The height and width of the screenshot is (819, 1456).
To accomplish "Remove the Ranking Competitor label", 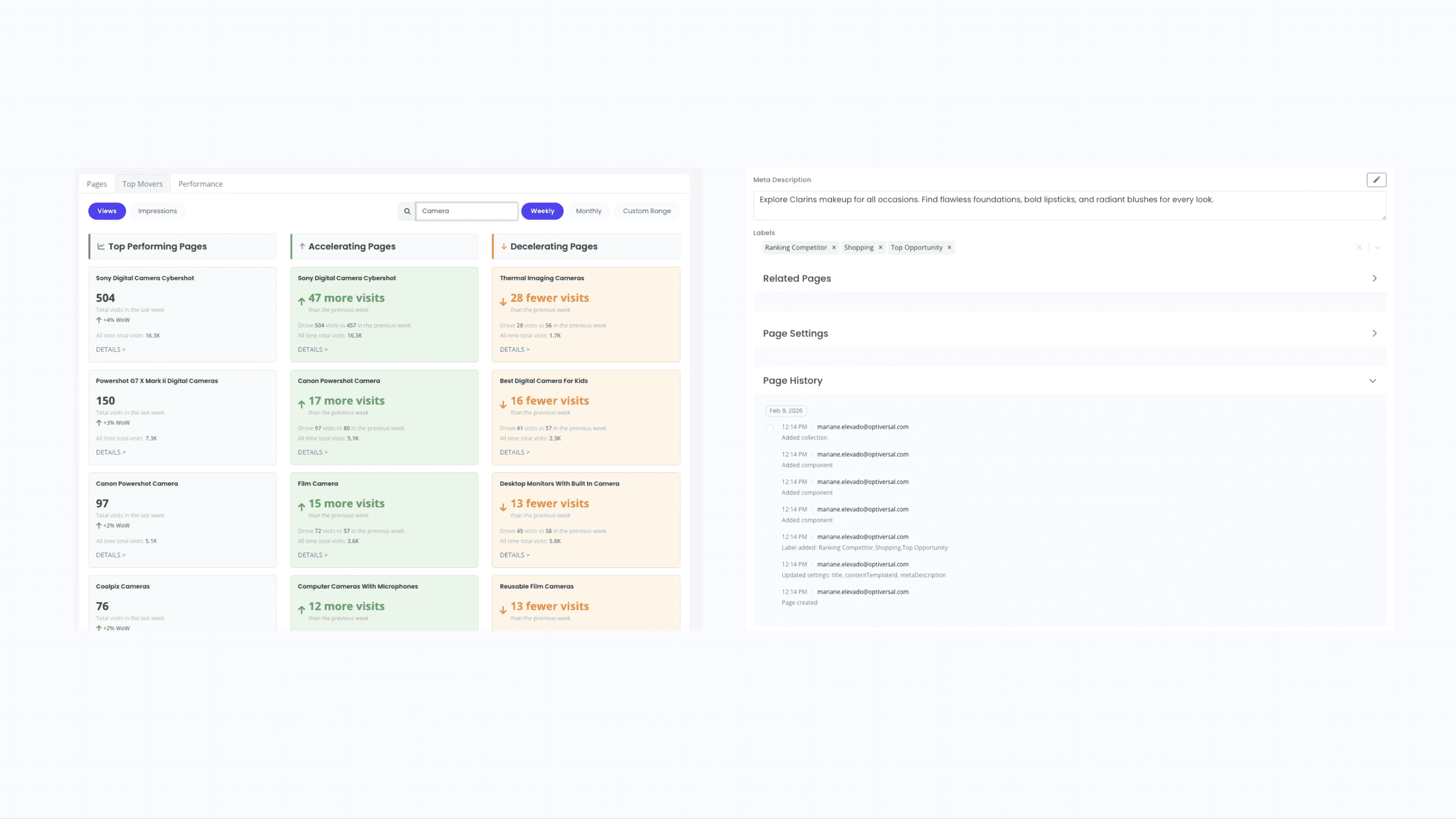I will tap(834, 248).
